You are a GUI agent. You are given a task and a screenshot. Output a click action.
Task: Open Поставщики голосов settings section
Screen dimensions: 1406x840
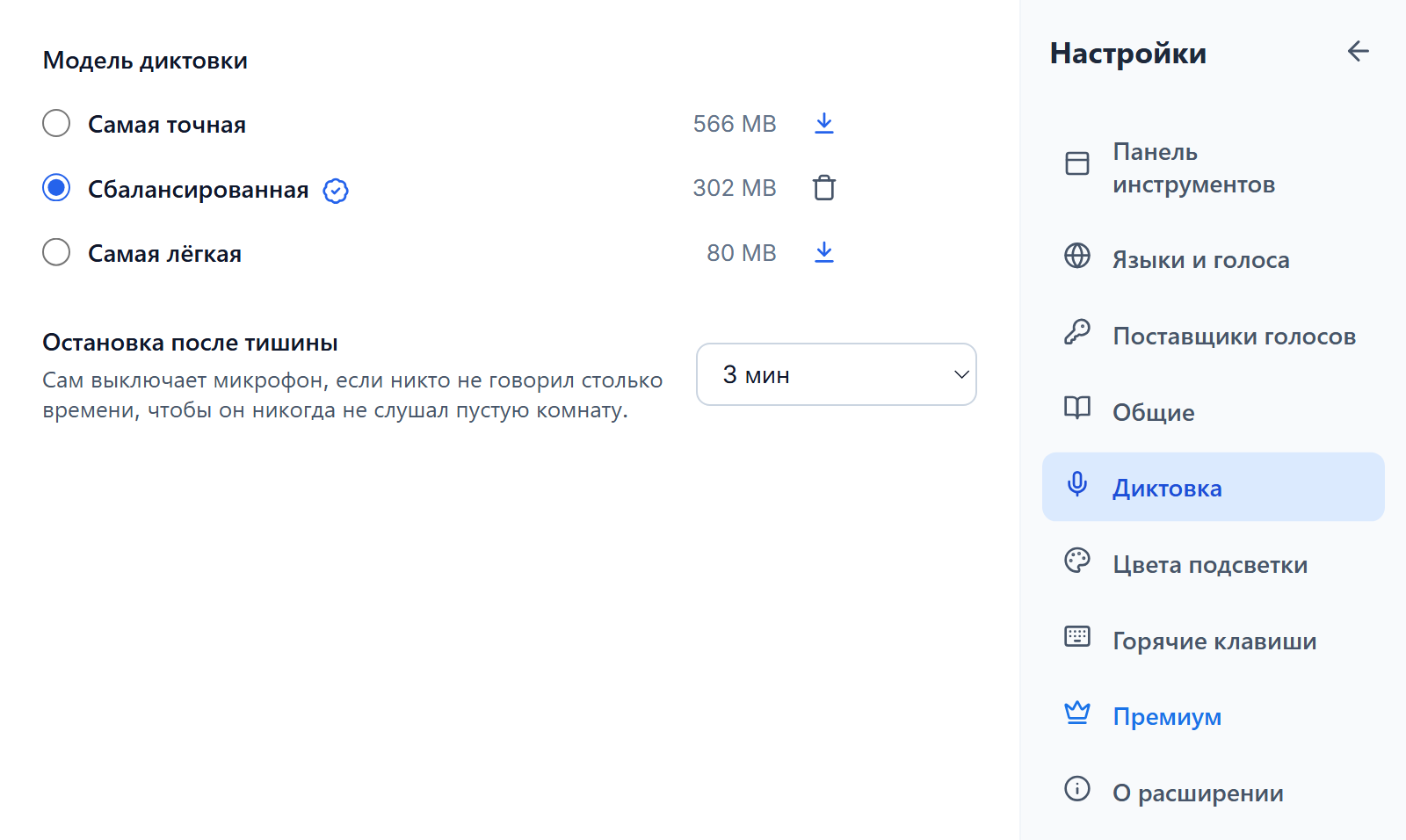[x=1214, y=337]
